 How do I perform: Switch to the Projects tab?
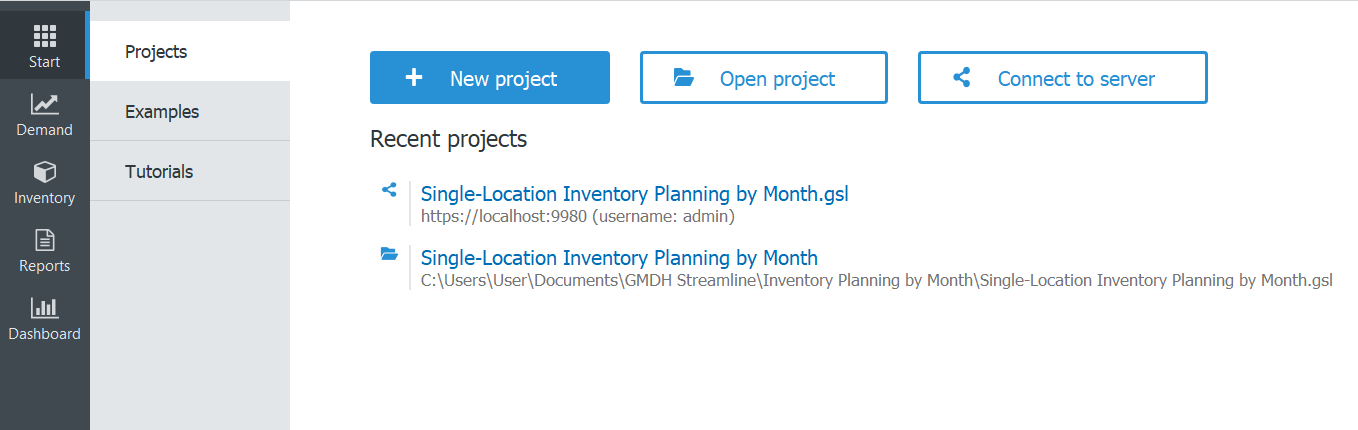pyautogui.click(x=156, y=52)
